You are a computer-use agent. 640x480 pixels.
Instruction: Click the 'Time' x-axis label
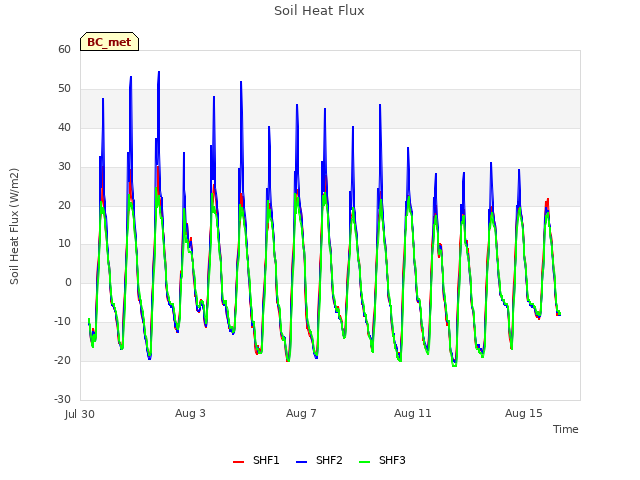(x=566, y=429)
